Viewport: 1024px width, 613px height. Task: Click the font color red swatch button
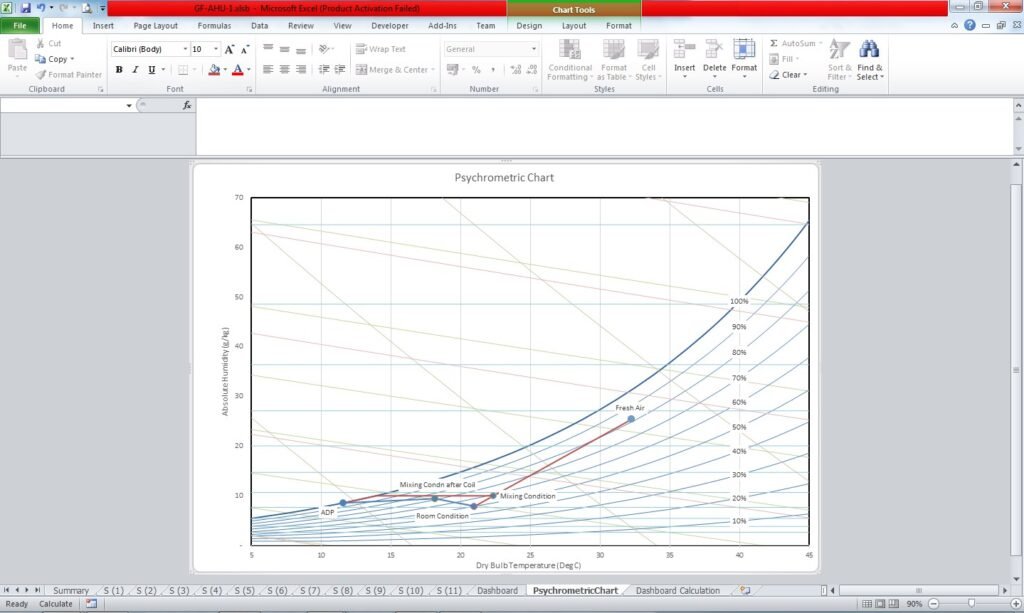pos(237,70)
